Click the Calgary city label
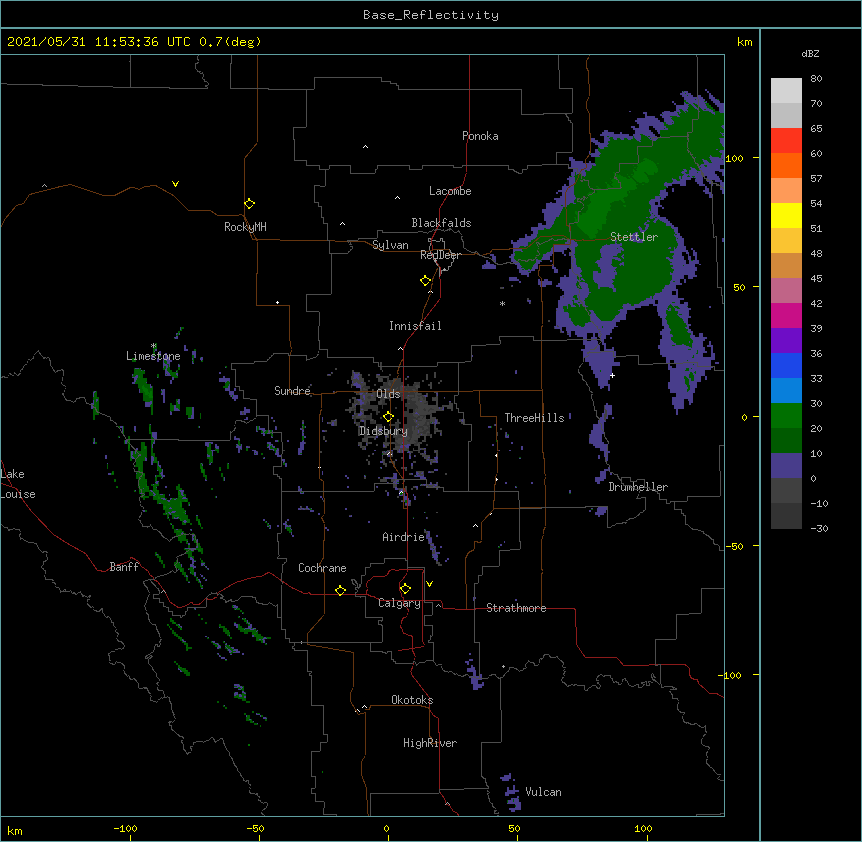862x842 pixels. [x=399, y=603]
